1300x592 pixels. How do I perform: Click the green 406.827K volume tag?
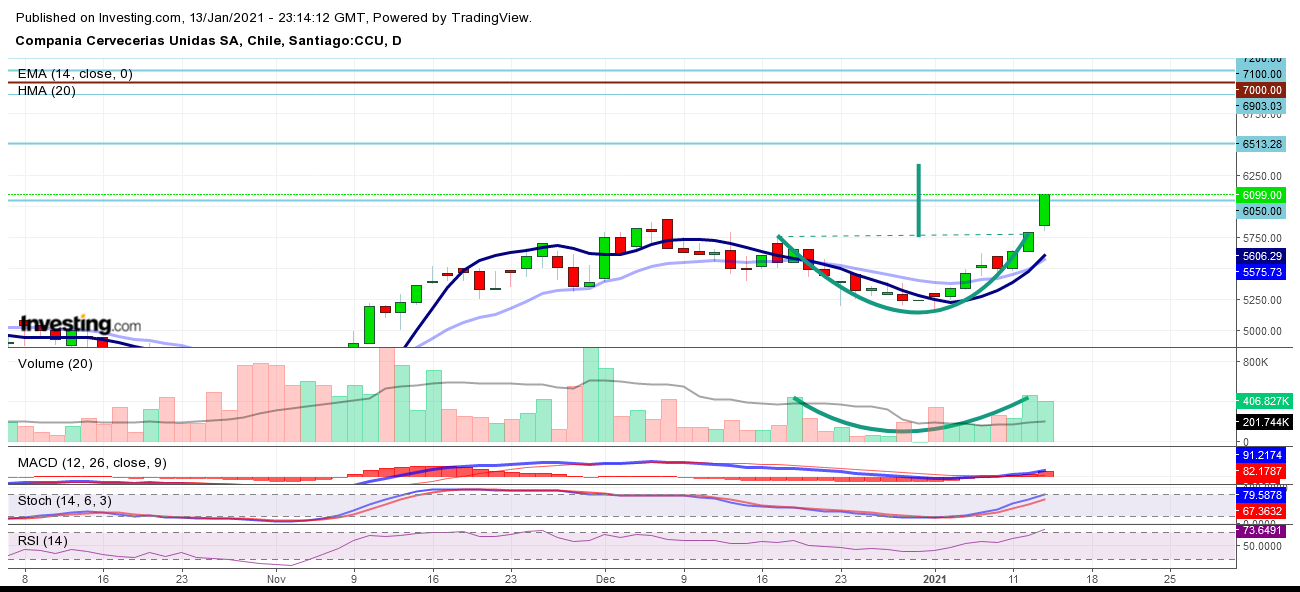click(x=1264, y=401)
